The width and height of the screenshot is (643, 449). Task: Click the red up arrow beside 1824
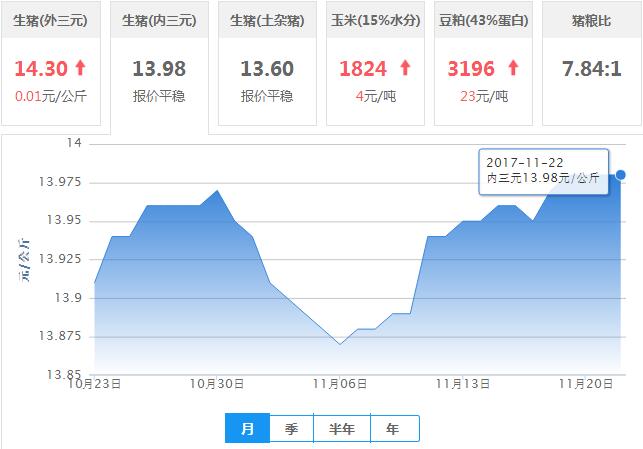[405, 68]
